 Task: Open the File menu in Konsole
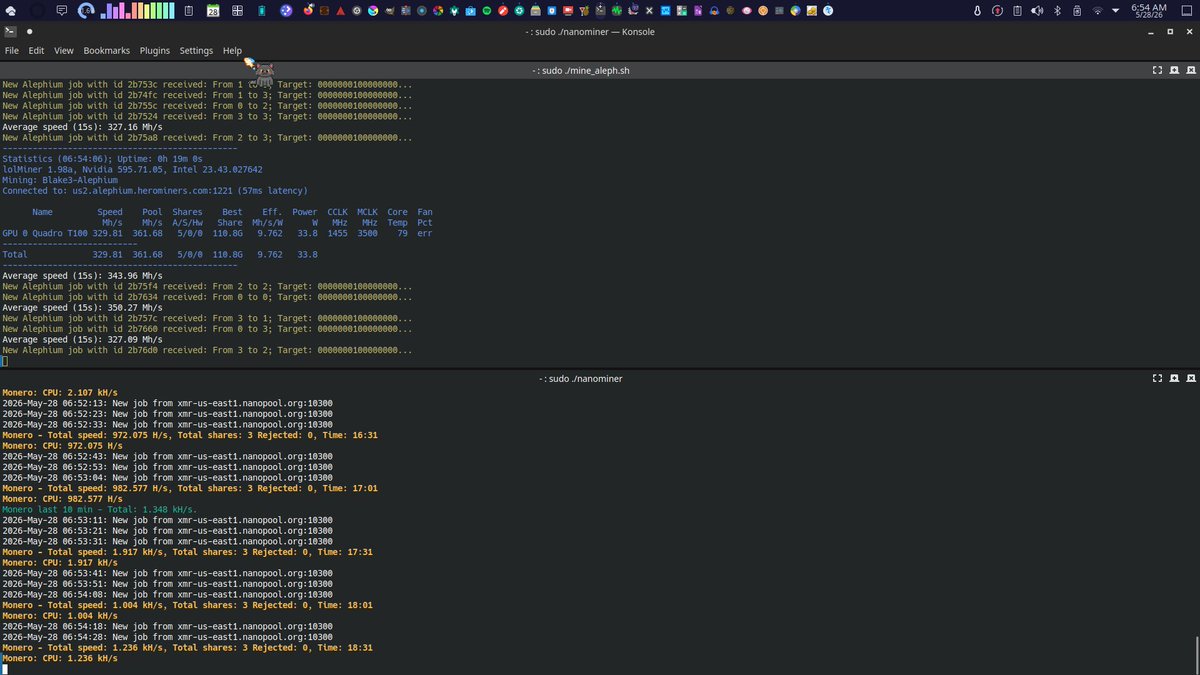[11, 50]
